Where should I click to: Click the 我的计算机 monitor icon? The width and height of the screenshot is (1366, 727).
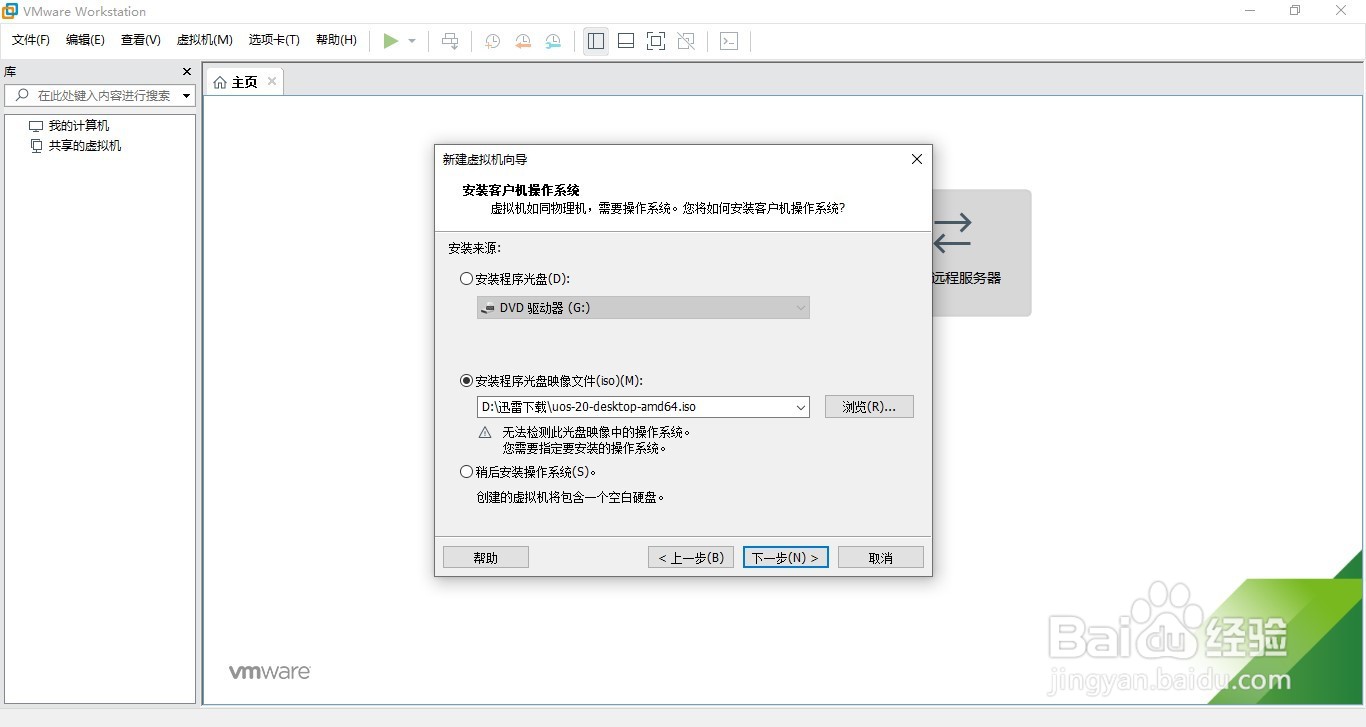point(36,126)
